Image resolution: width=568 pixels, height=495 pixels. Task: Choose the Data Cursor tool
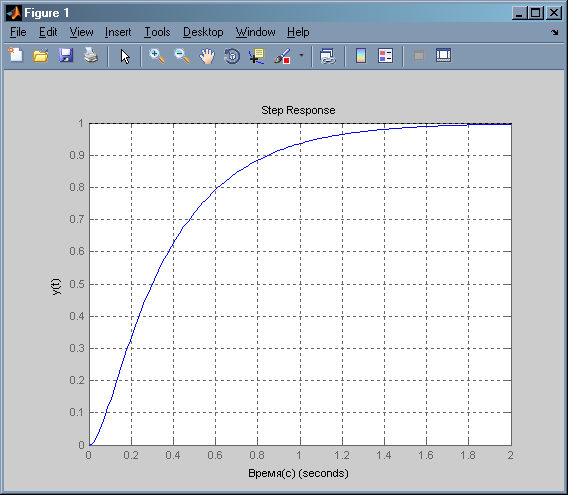click(257, 56)
